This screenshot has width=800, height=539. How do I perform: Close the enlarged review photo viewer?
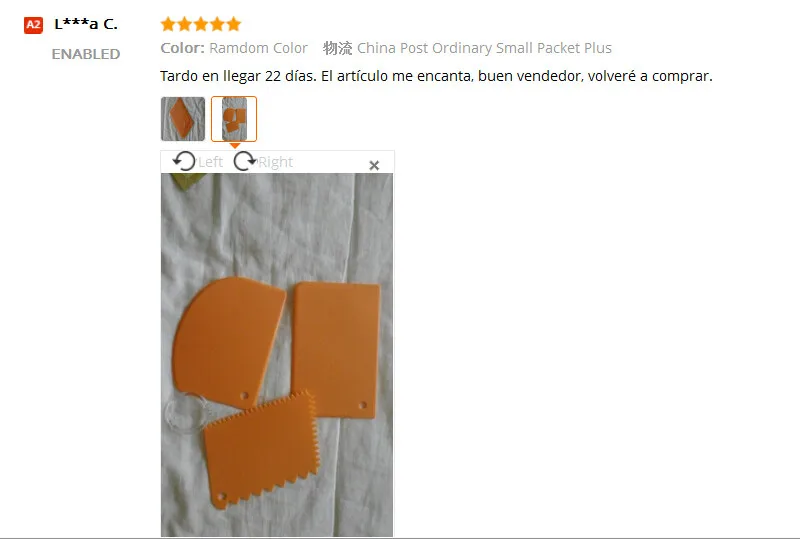374,165
